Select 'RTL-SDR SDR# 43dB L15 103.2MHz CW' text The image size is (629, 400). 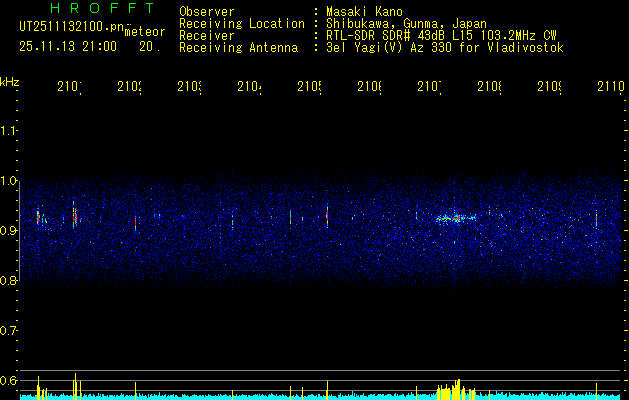point(441,36)
